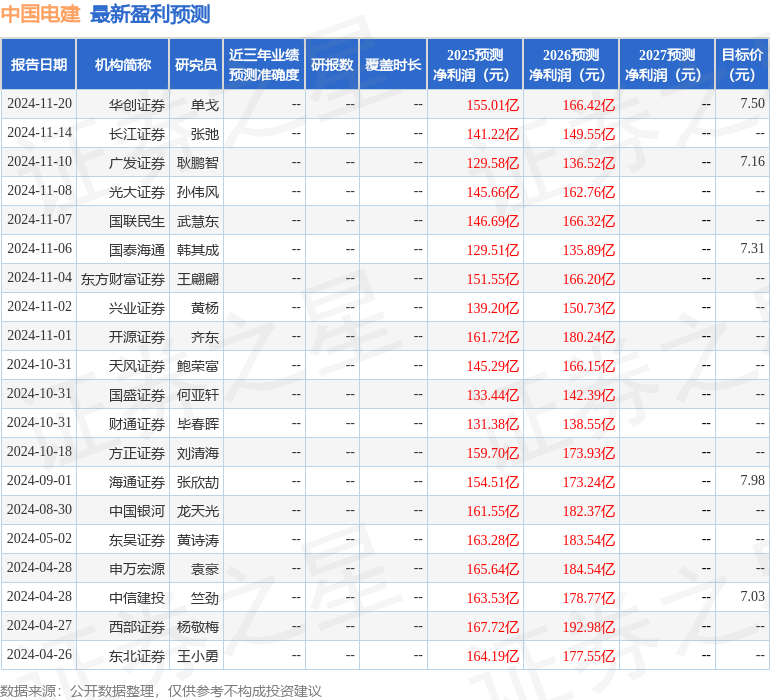Screen dimensions: 770x700
Task: Click the 东方财富证券 institution cell
Action: 123,279
